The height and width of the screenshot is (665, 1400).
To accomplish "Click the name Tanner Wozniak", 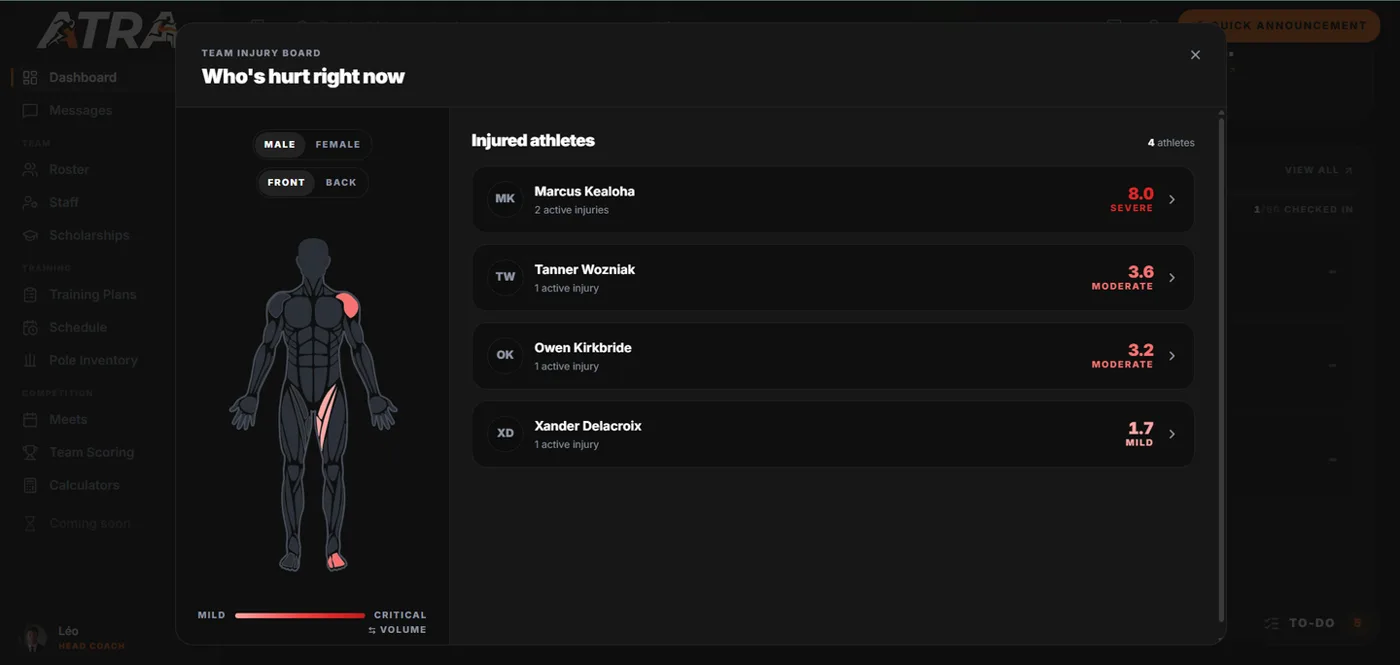I will tap(584, 269).
